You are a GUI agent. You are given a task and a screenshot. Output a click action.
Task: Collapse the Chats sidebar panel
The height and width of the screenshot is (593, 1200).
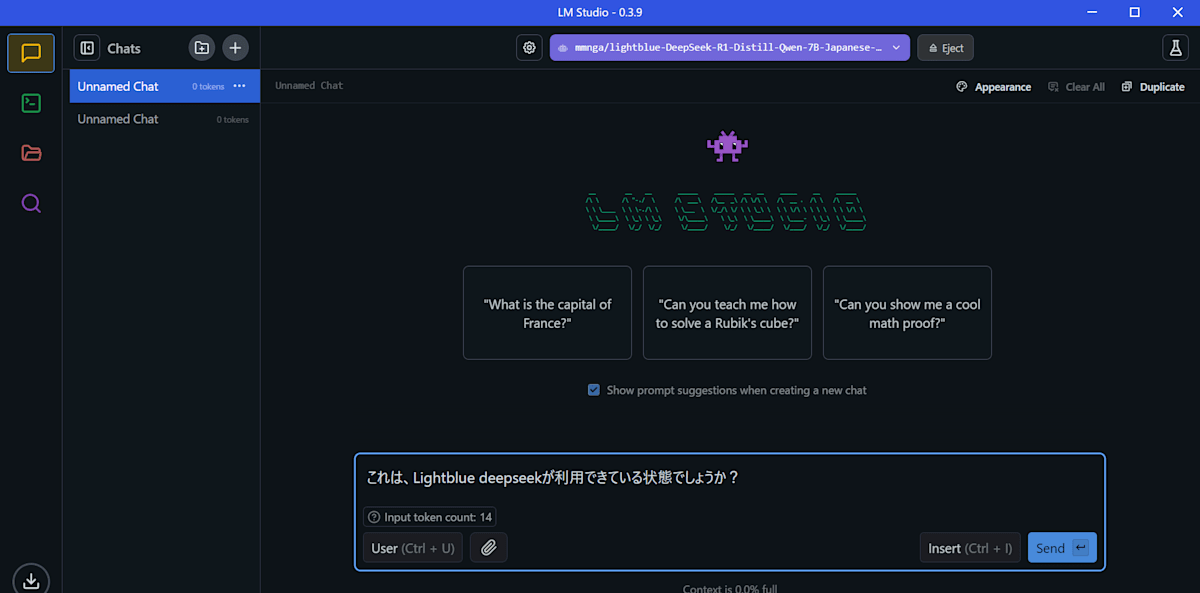[x=87, y=48]
